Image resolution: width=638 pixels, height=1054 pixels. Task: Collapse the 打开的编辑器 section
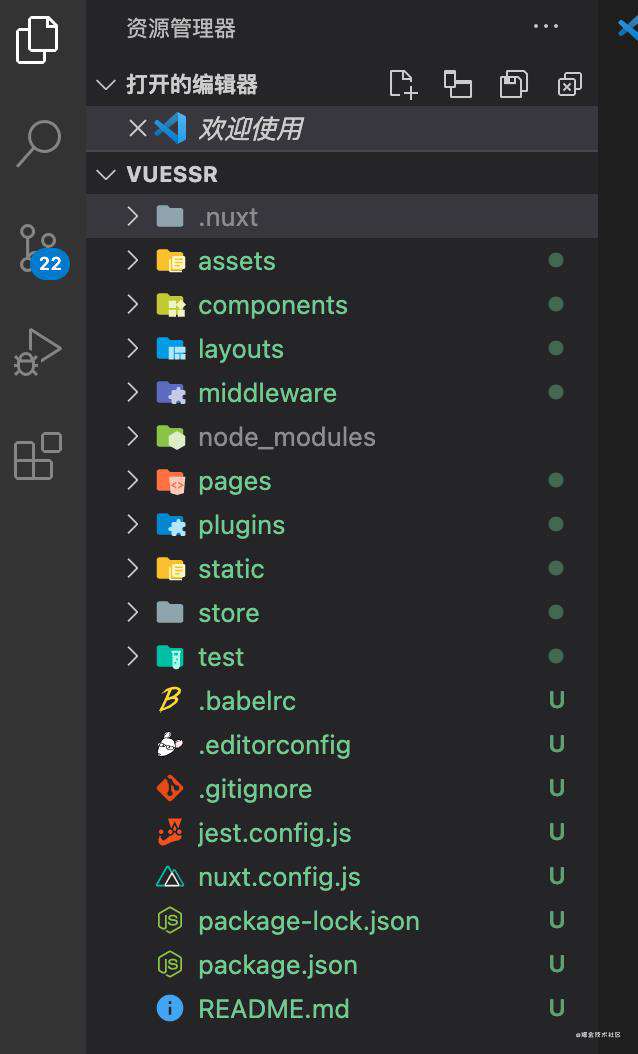106,85
